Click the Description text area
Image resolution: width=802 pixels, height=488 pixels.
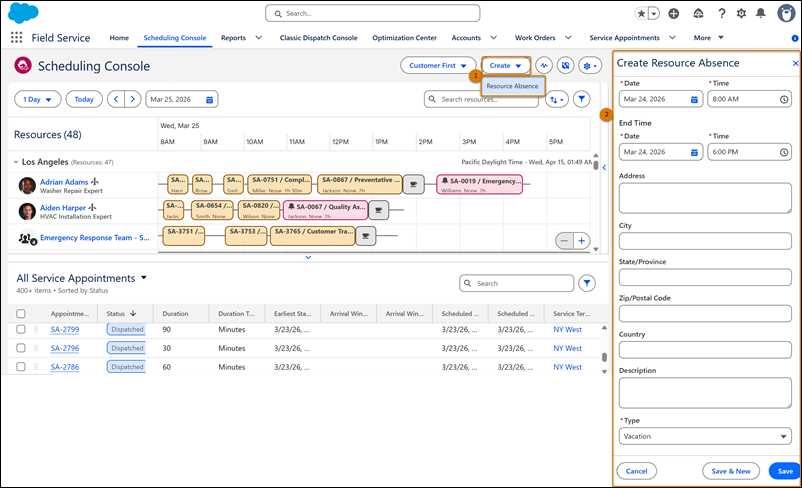pyautogui.click(x=705, y=393)
